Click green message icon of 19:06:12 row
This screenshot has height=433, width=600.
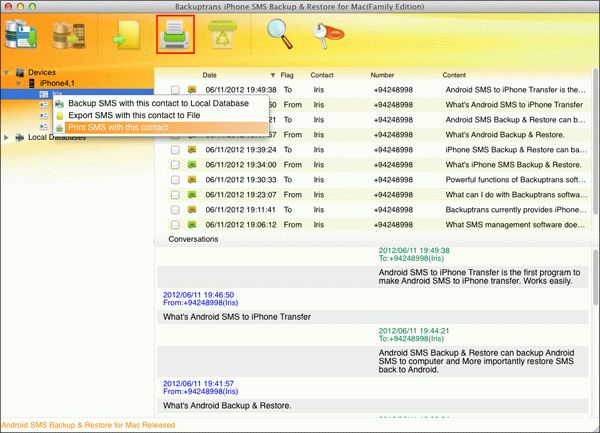click(192, 224)
